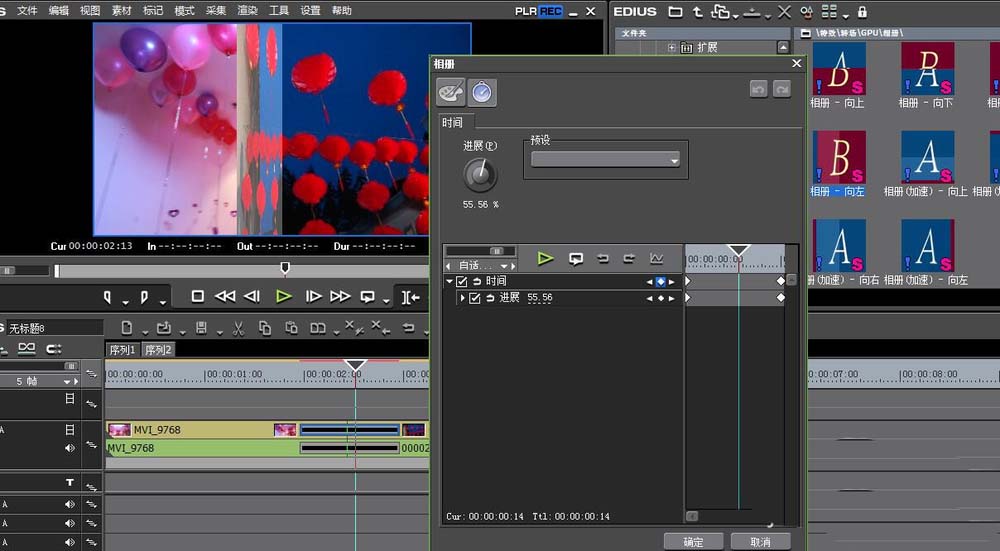Play the timeline in preview window
This screenshot has height=551, width=1000.
tap(284, 297)
